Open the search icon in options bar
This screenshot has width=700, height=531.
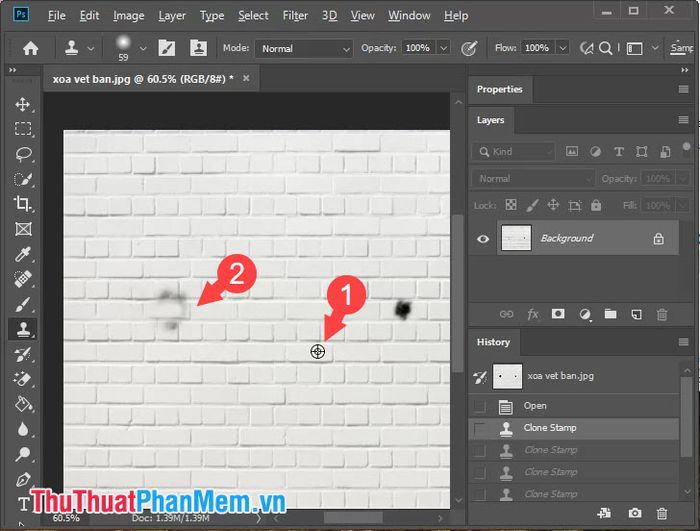[x=605, y=48]
